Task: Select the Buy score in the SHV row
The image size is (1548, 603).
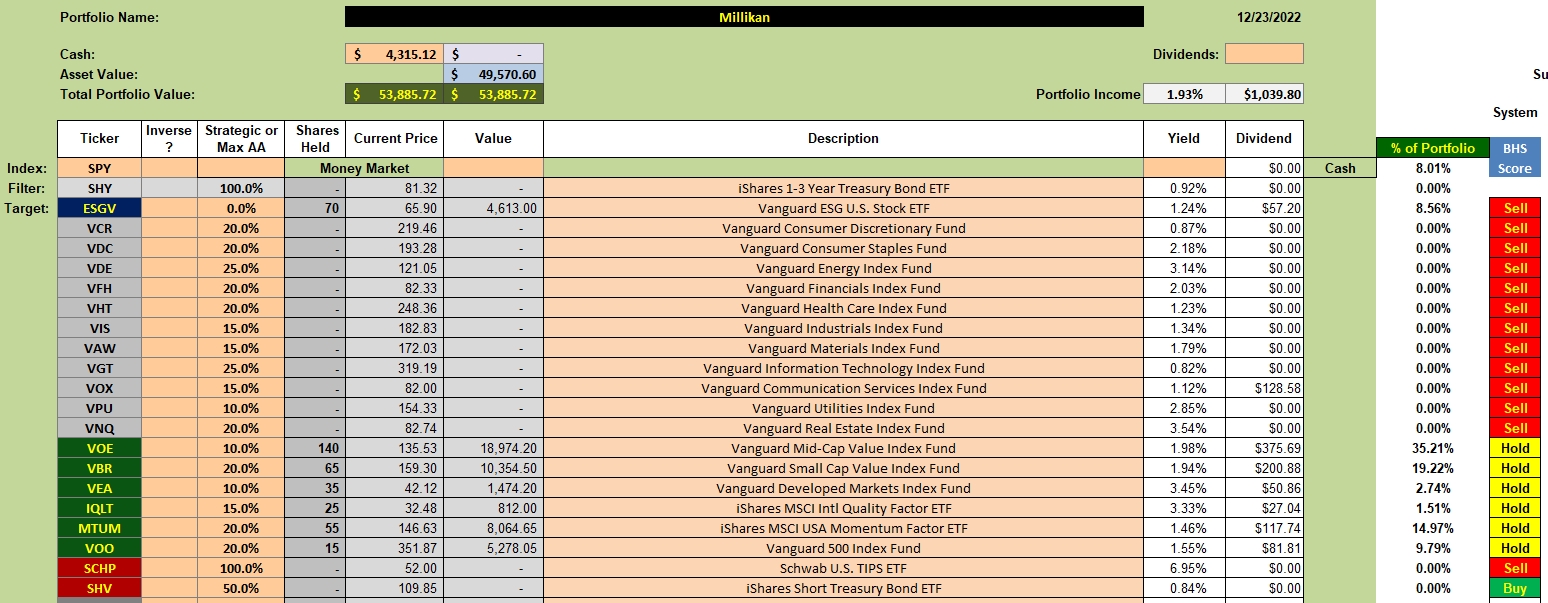Action: pyautogui.click(x=1515, y=588)
